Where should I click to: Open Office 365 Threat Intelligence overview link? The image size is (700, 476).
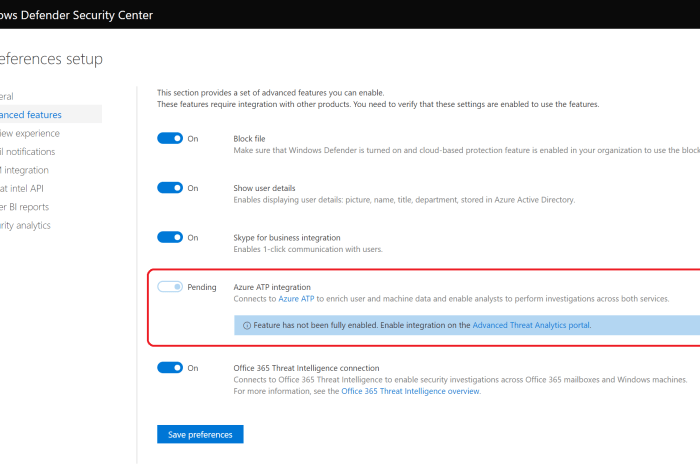point(410,391)
